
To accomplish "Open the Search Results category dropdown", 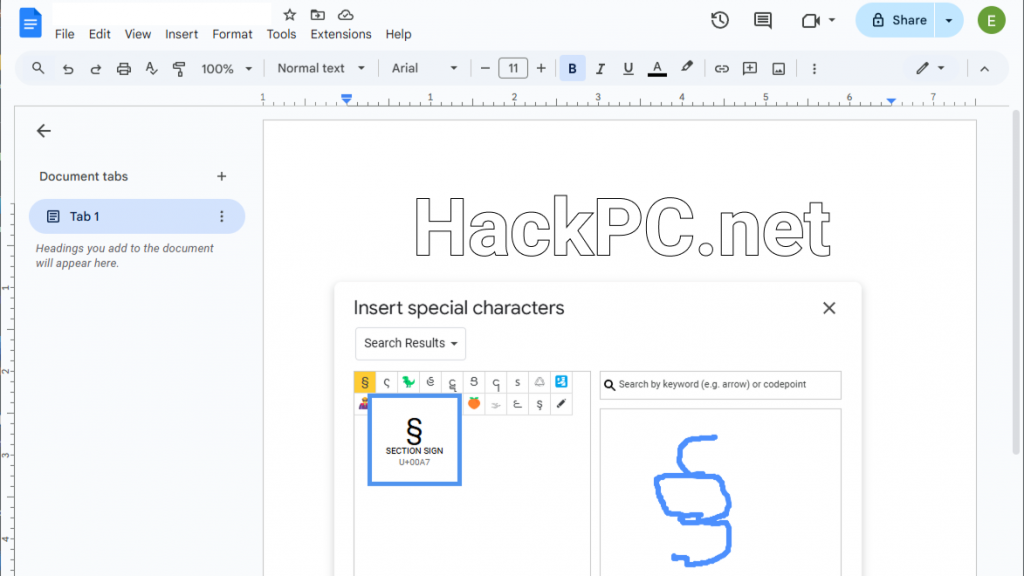I will 410,344.
